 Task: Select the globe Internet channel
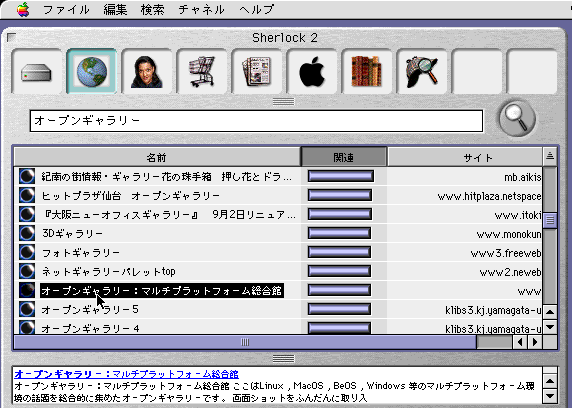92,72
